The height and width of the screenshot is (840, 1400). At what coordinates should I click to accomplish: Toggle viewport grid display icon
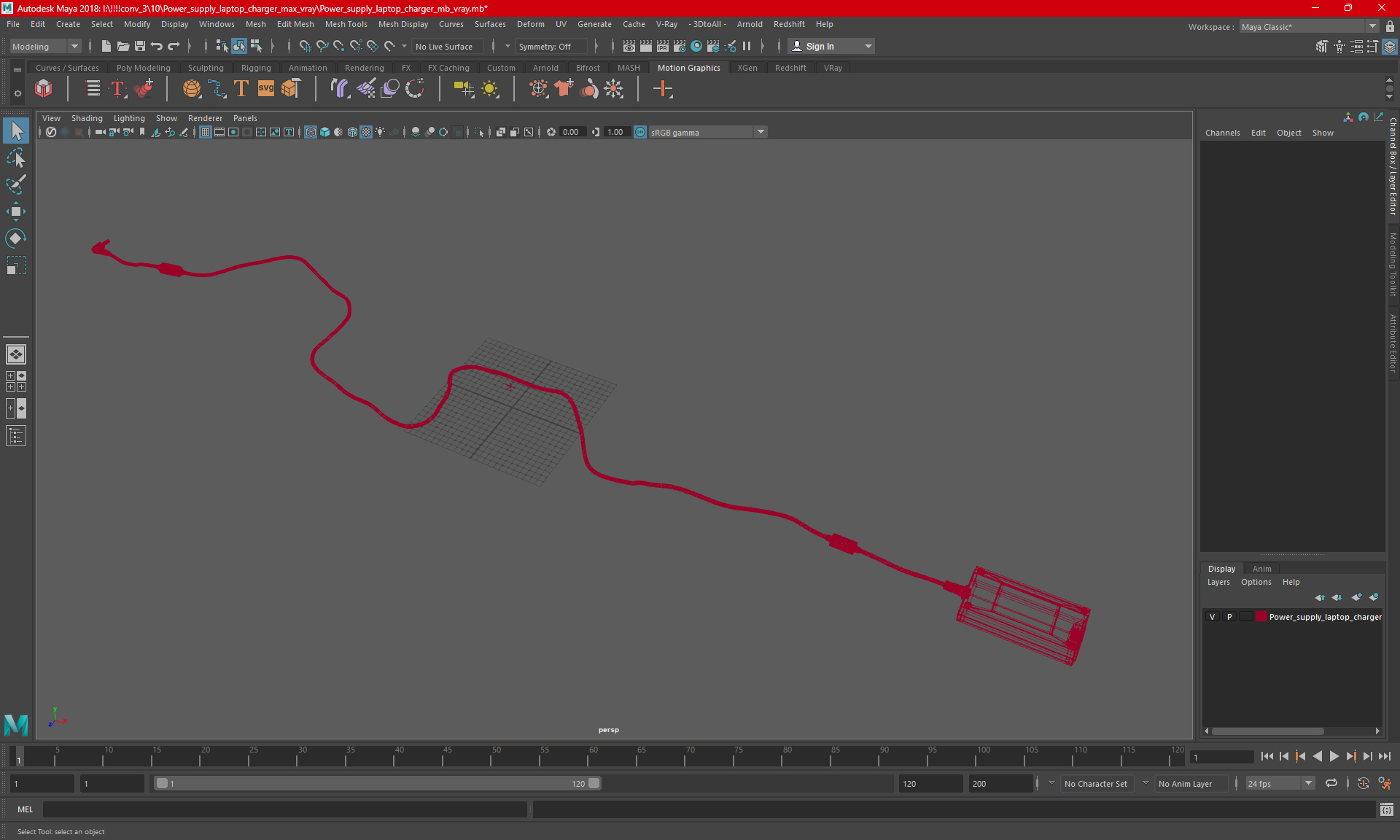(206, 132)
